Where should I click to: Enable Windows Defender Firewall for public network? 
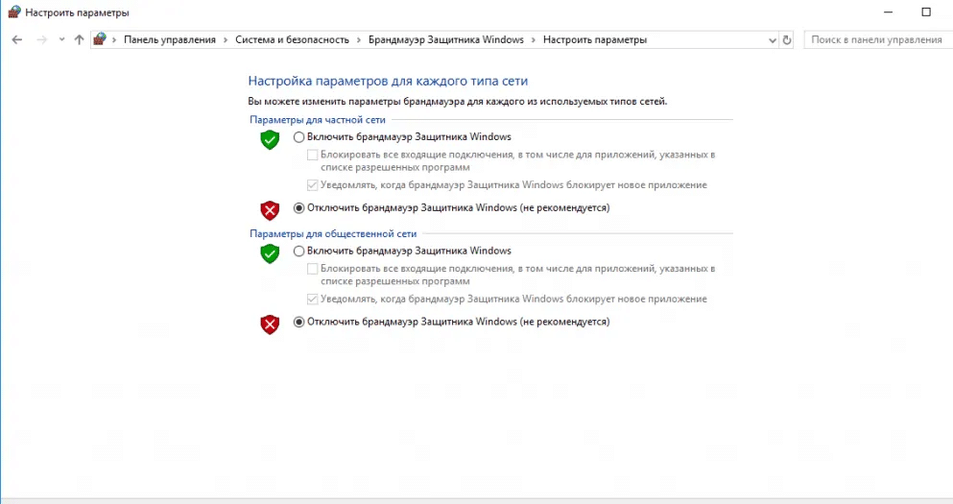point(299,251)
